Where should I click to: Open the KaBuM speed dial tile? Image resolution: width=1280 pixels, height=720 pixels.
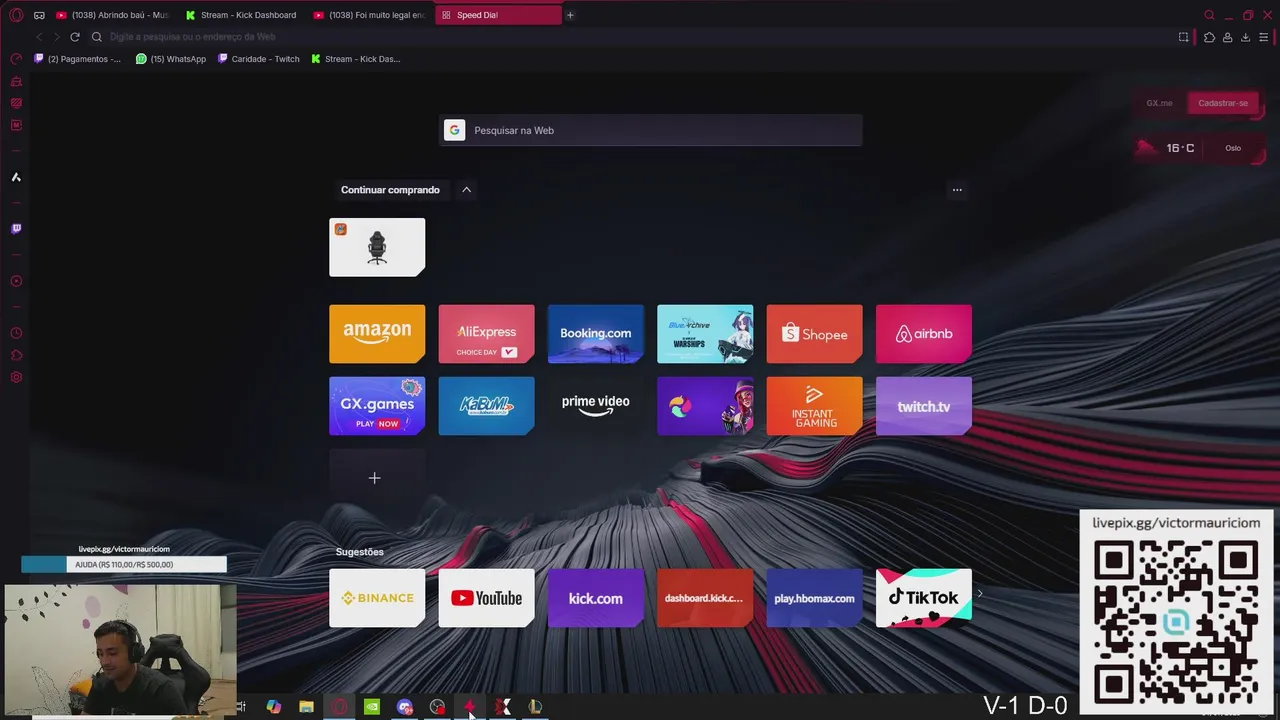pos(486,406)
